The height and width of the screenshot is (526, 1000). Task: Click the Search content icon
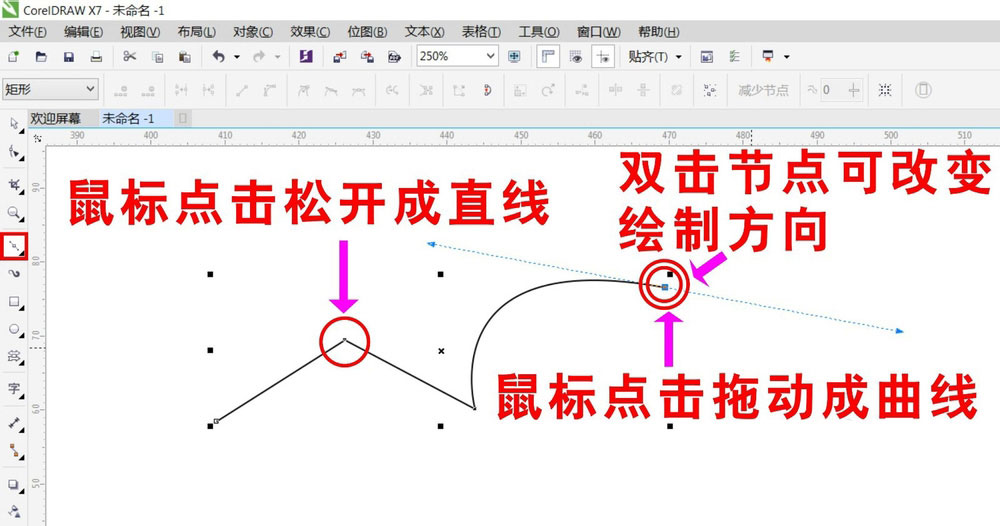(x=306, y=57)
